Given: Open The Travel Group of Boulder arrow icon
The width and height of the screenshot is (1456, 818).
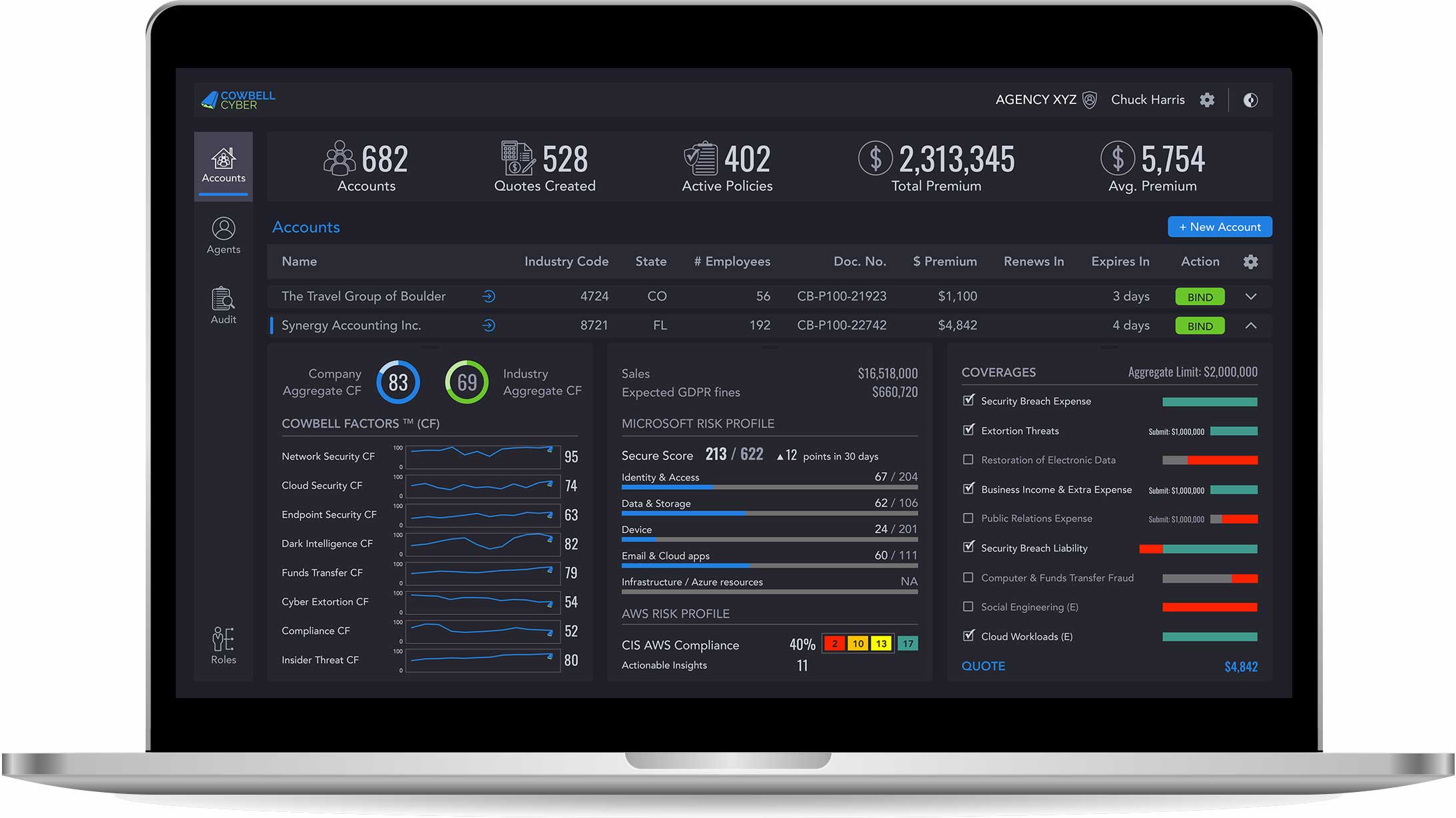Looking at the screenshot, I should [x=489, y=296].
